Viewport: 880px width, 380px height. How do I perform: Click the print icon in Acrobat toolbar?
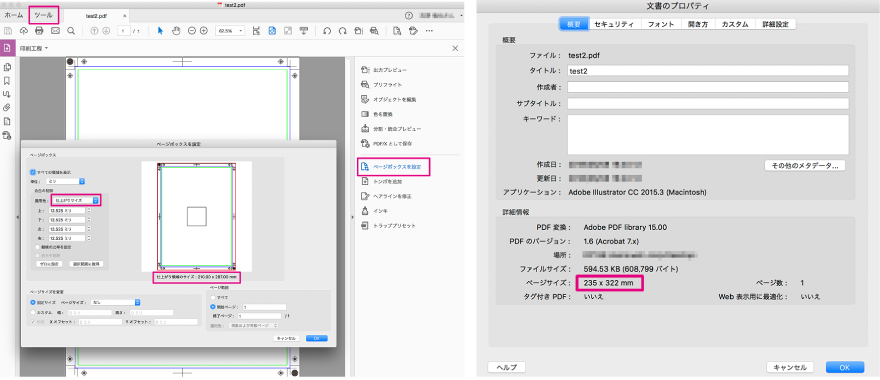pos(39,30)
